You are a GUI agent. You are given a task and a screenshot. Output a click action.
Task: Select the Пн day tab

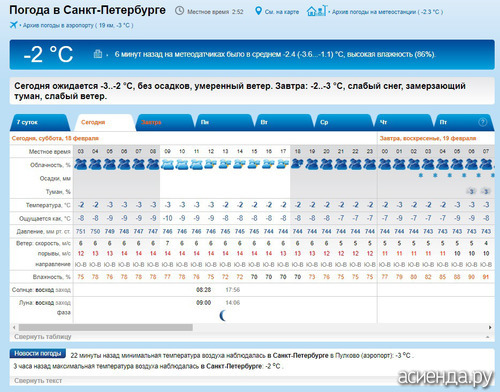[224, 122]
